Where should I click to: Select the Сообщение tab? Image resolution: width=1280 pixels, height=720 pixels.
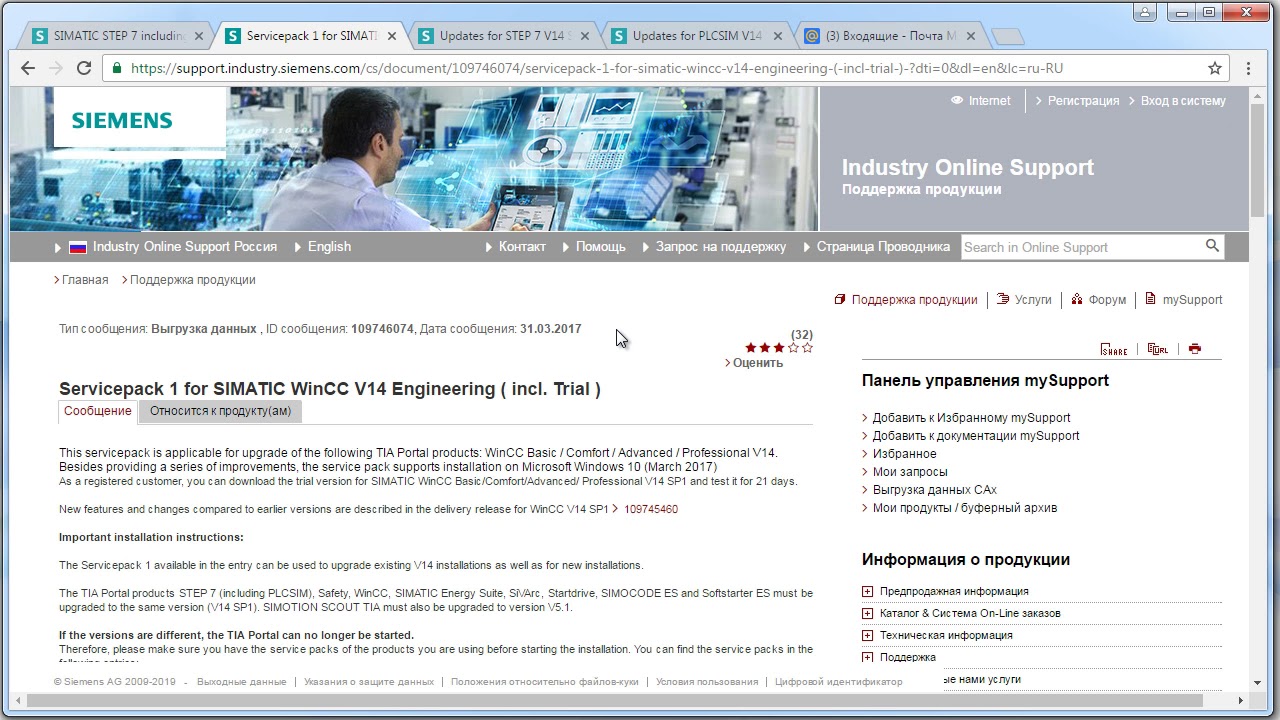click(97, 411)
